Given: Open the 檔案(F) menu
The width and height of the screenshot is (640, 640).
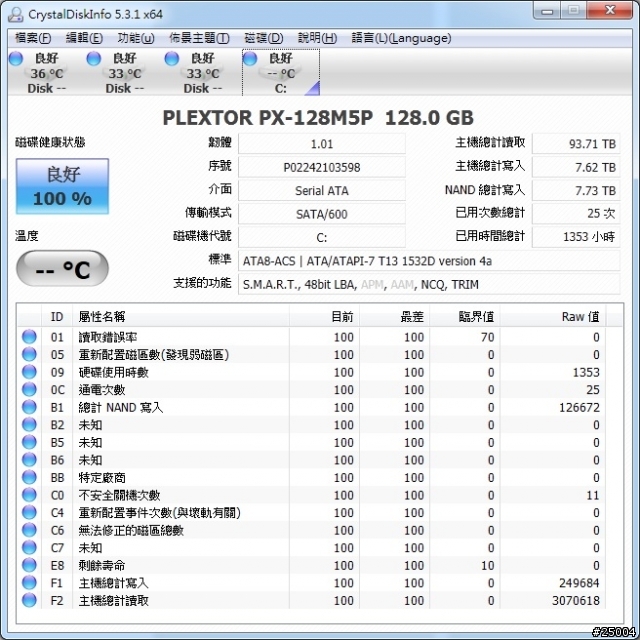Looking at the screenshot, I should coord(33,38).
